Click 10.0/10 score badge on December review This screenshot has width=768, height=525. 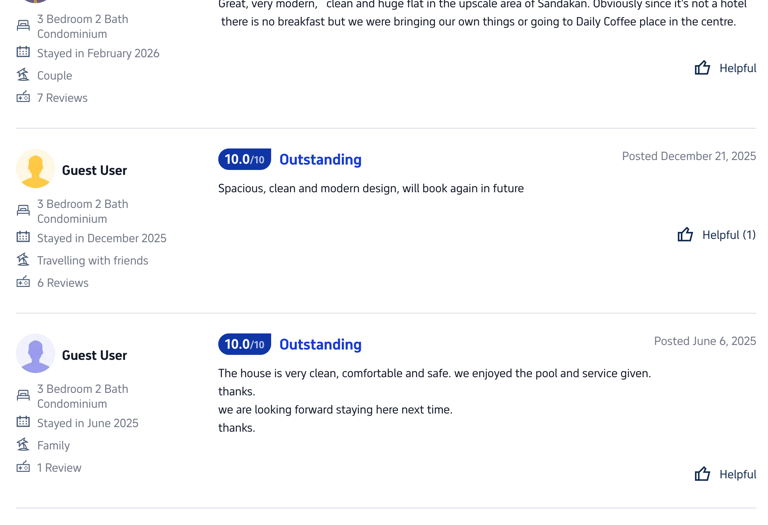point(244,159)
